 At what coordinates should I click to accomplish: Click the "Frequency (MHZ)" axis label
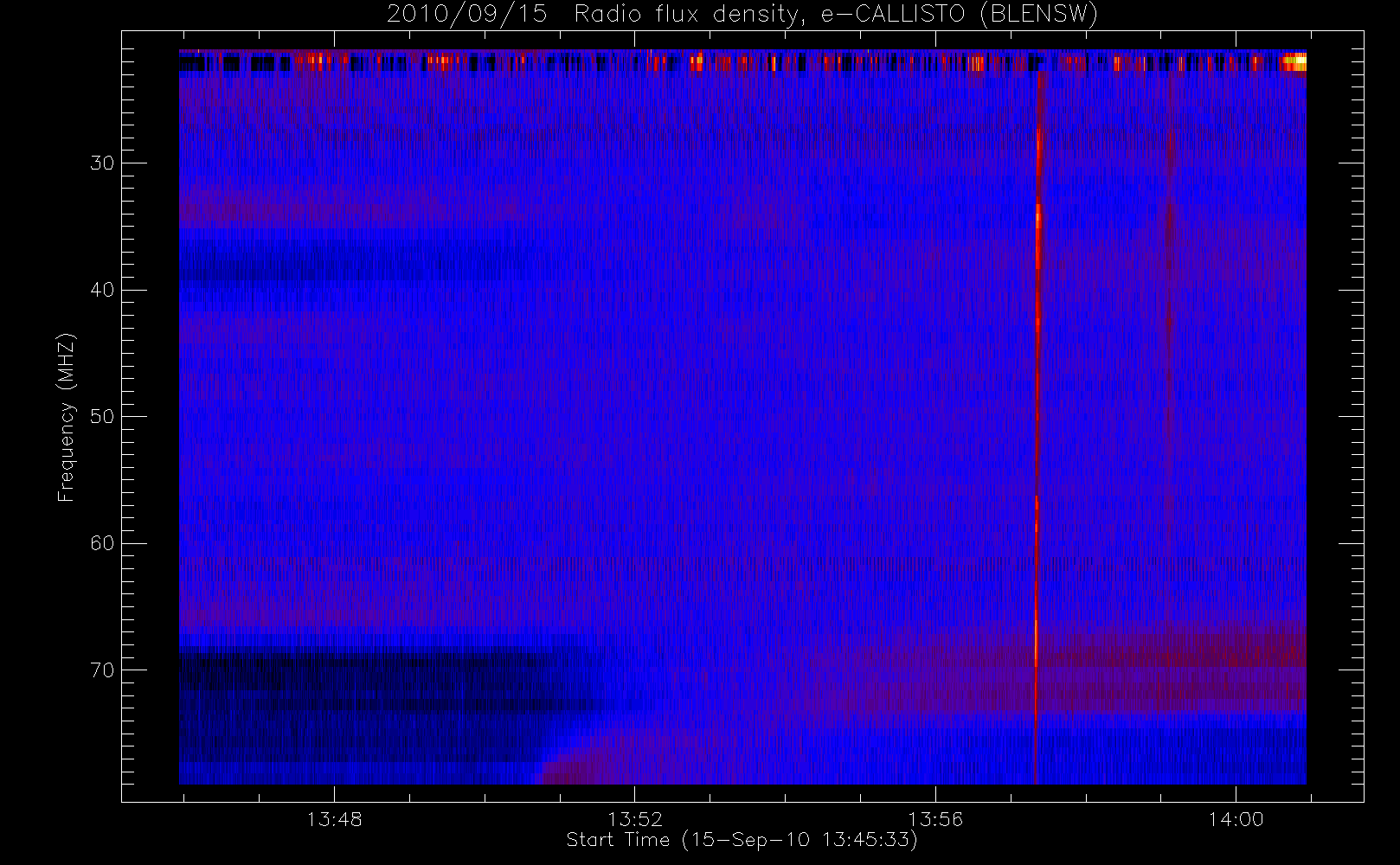click(67, 417)
